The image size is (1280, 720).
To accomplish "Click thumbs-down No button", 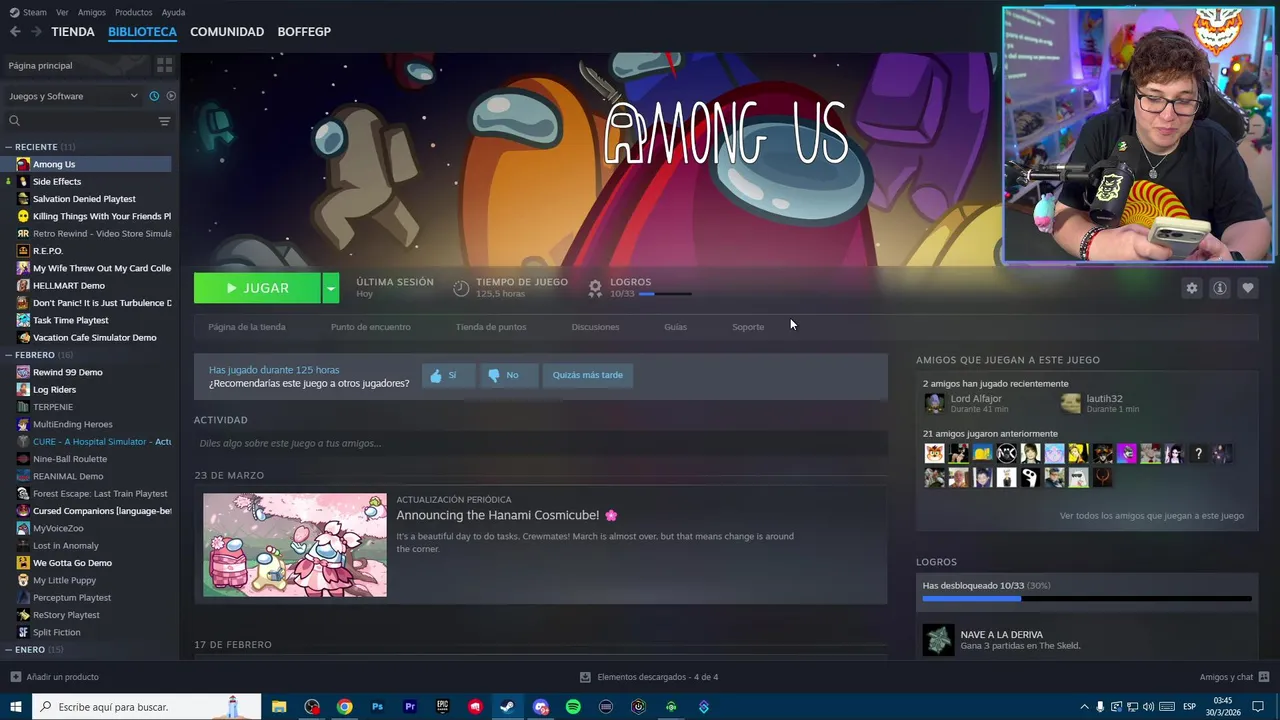I will tap(507, 375).
